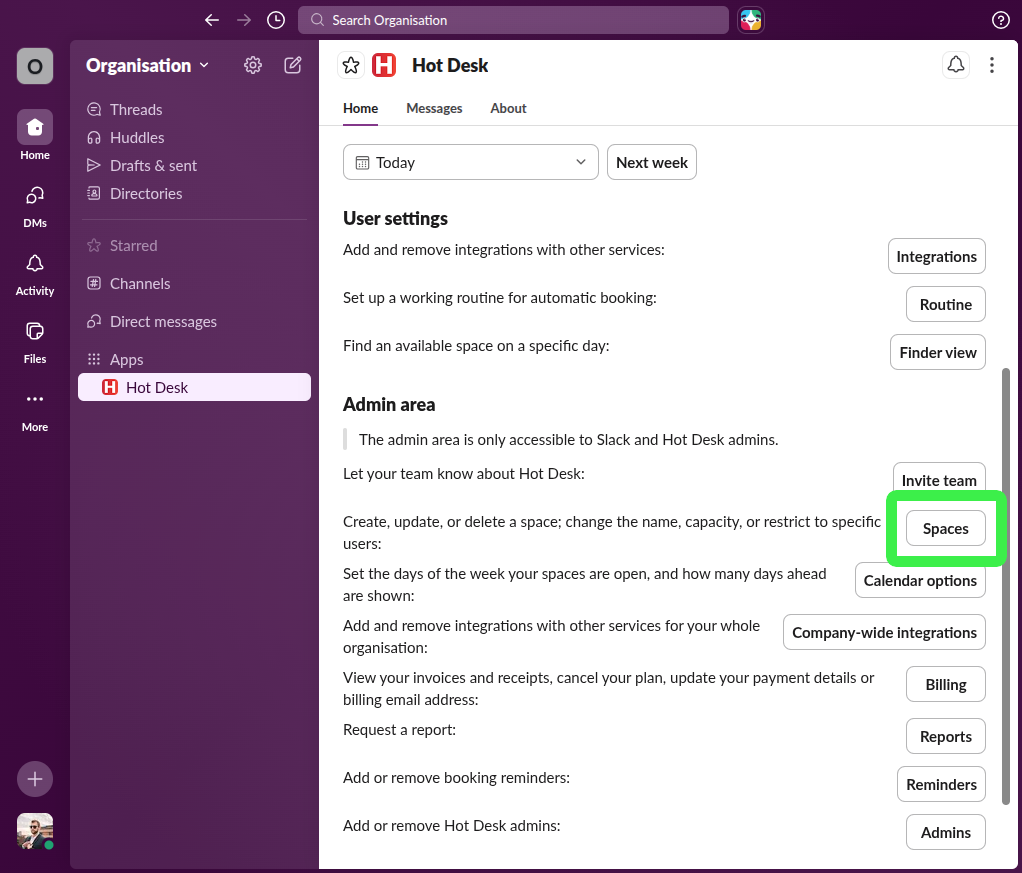Viewport: 1022px width, 873px height.
Task: Open recent history via the clock icon
Action: coord(276,19)
